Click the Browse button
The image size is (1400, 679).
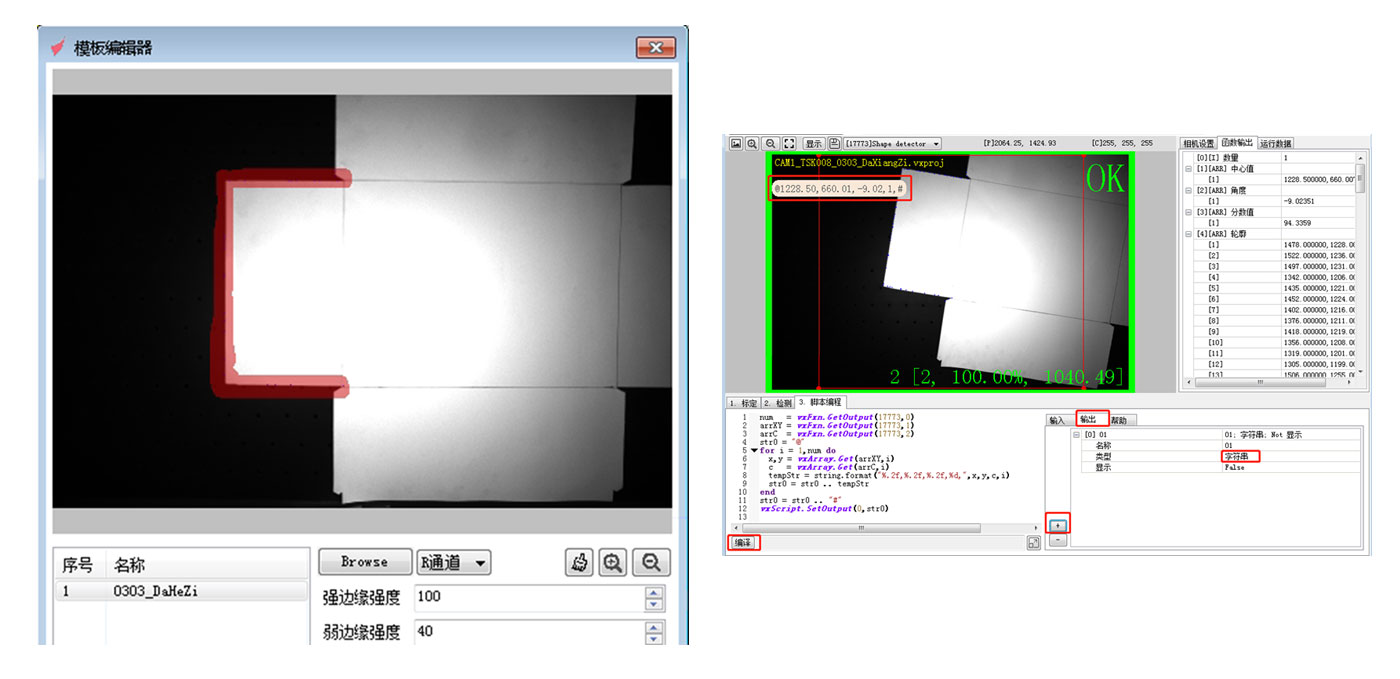(364, 562)
